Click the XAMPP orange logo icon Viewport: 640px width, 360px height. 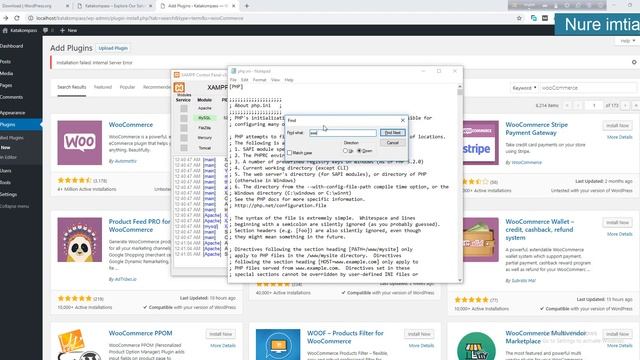(x=179, y=87)
